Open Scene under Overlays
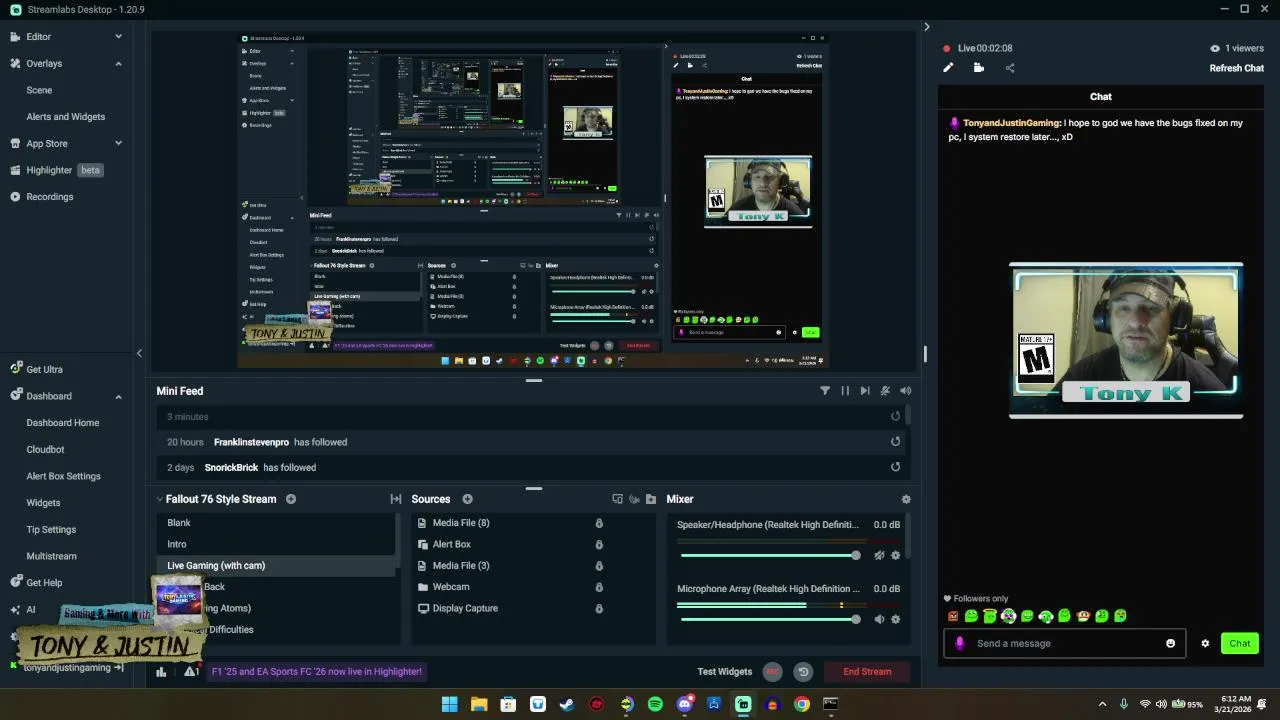1280x720 pixels. [39, 90]
